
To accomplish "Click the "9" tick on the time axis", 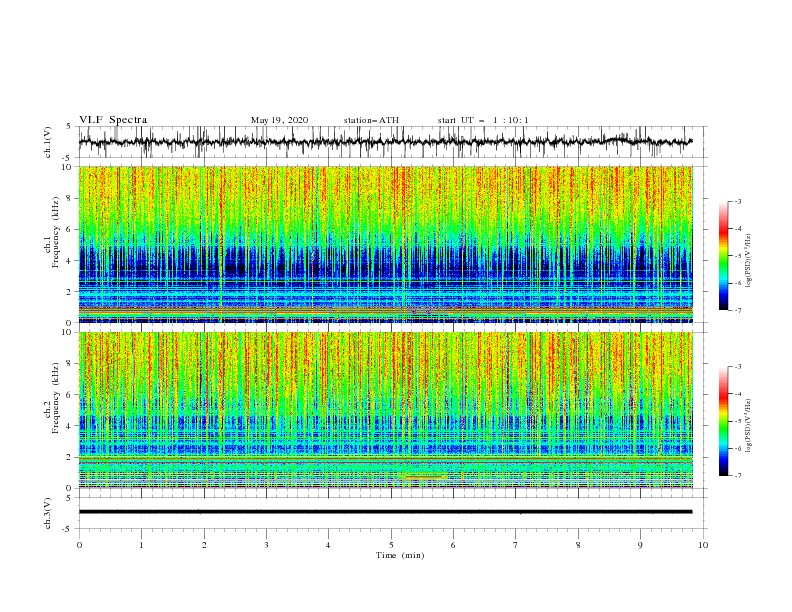I will [x=640, y=545].
